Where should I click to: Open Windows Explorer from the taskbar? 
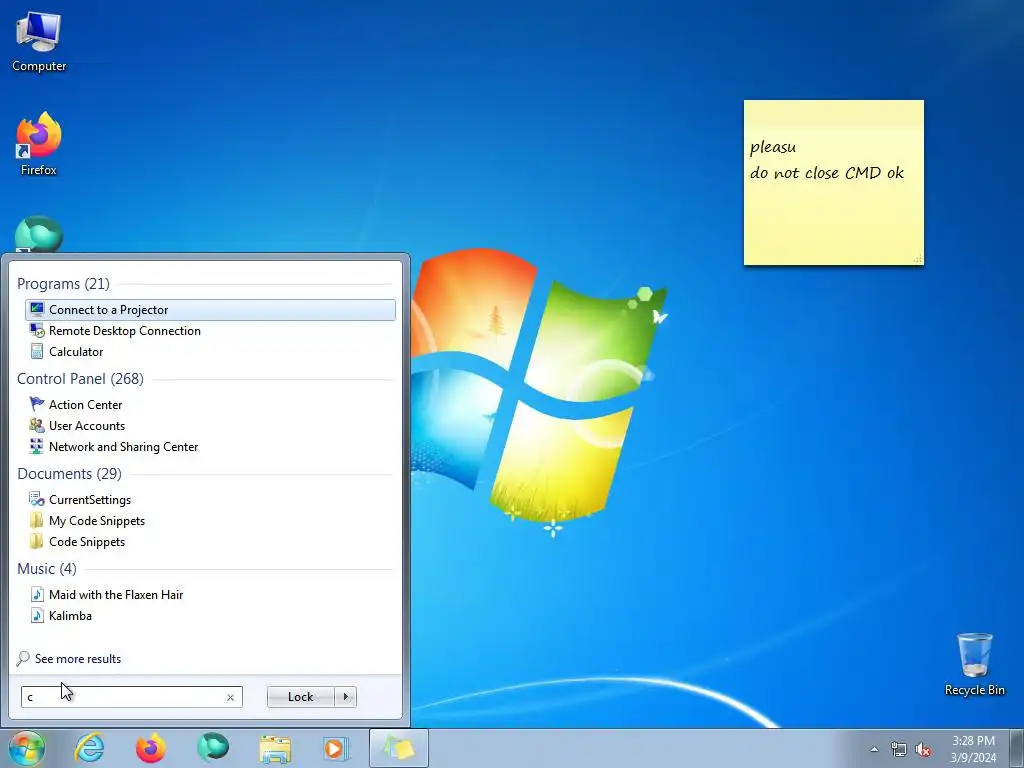[x=275, y=748]
